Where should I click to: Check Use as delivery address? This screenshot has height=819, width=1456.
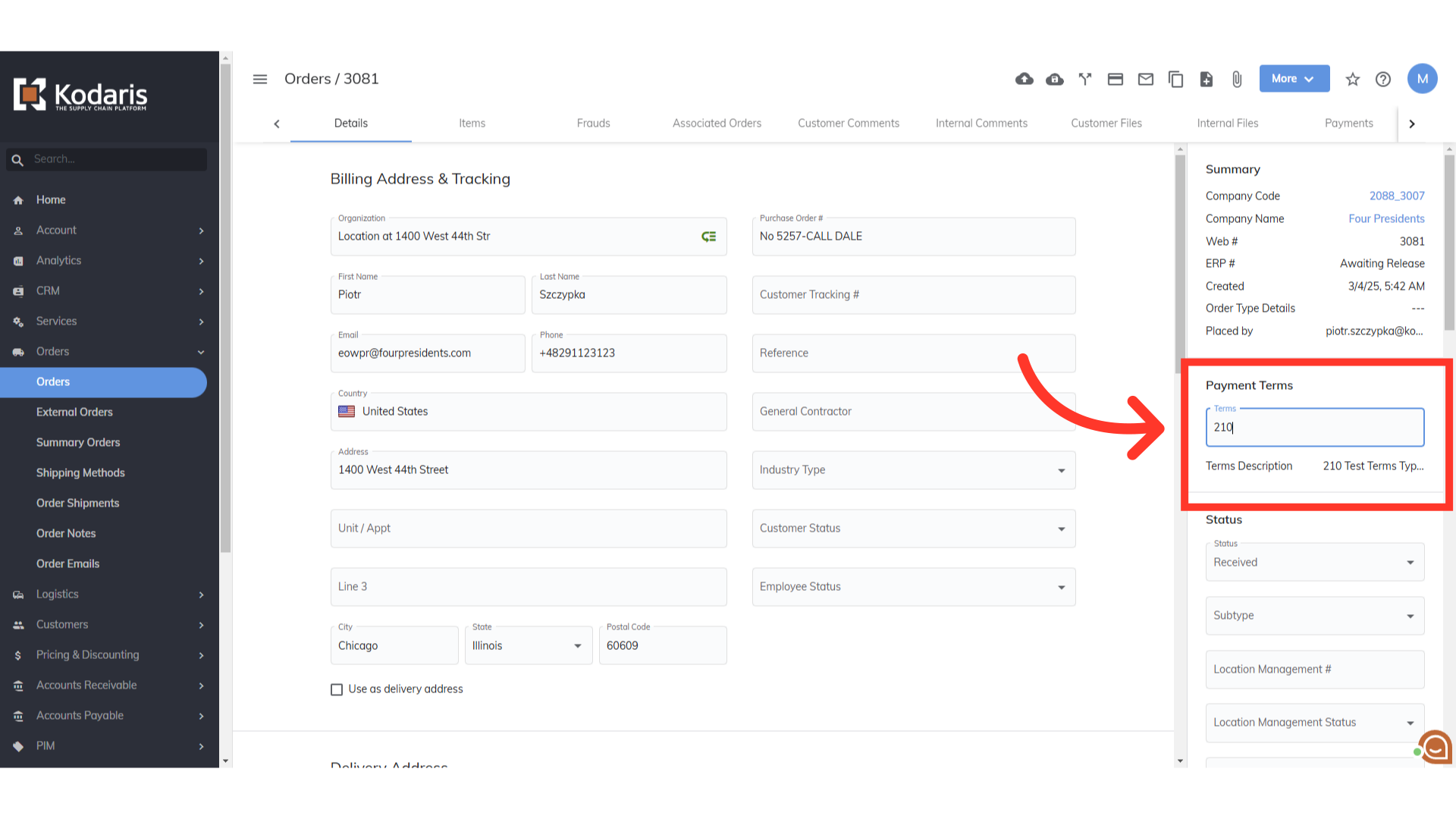[337, 689]
